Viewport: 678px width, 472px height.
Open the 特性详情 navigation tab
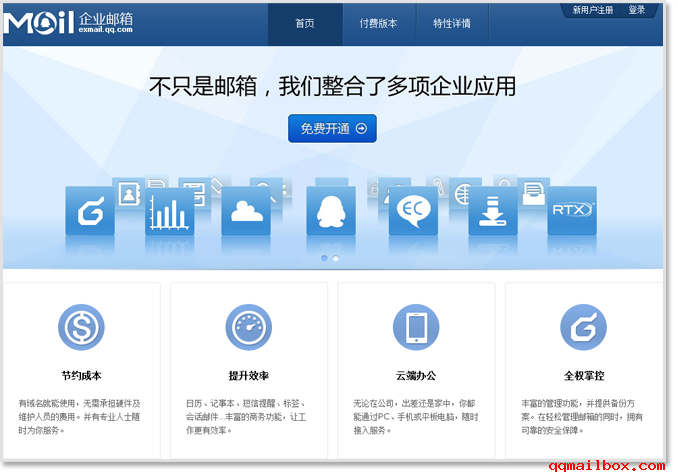(x=452, y=24)
